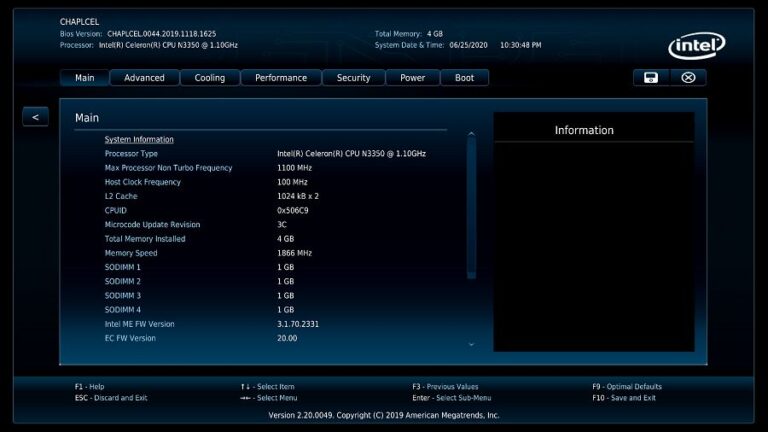
Task: Open the Boot tab
Action: (464, 78)
